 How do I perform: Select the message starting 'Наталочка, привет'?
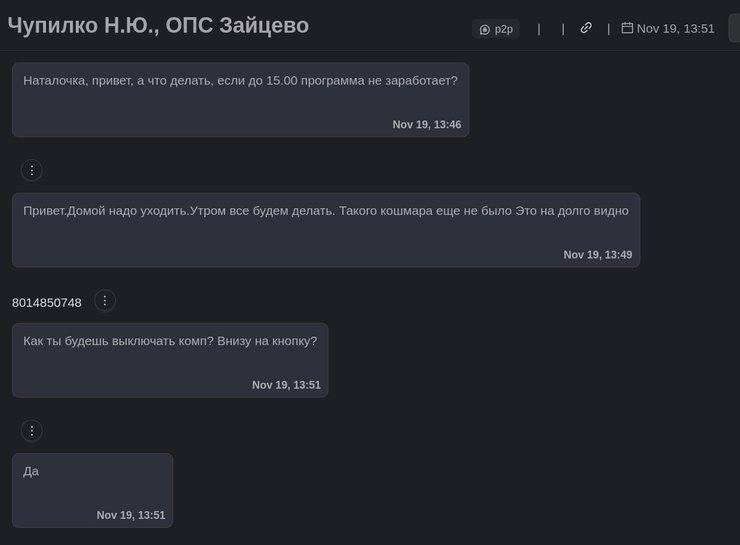240,80
